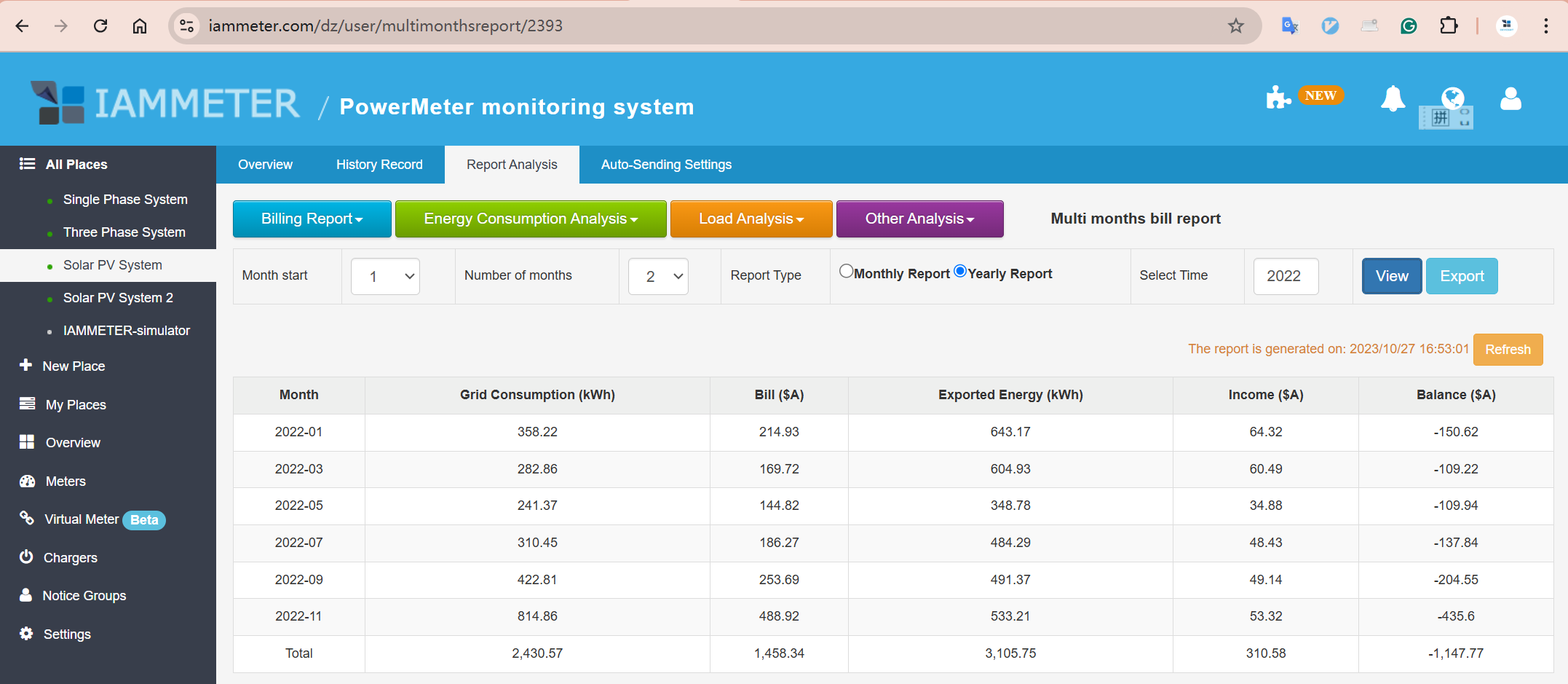Open Three Phase System place
1568x684 pixels.
(124, 232)
